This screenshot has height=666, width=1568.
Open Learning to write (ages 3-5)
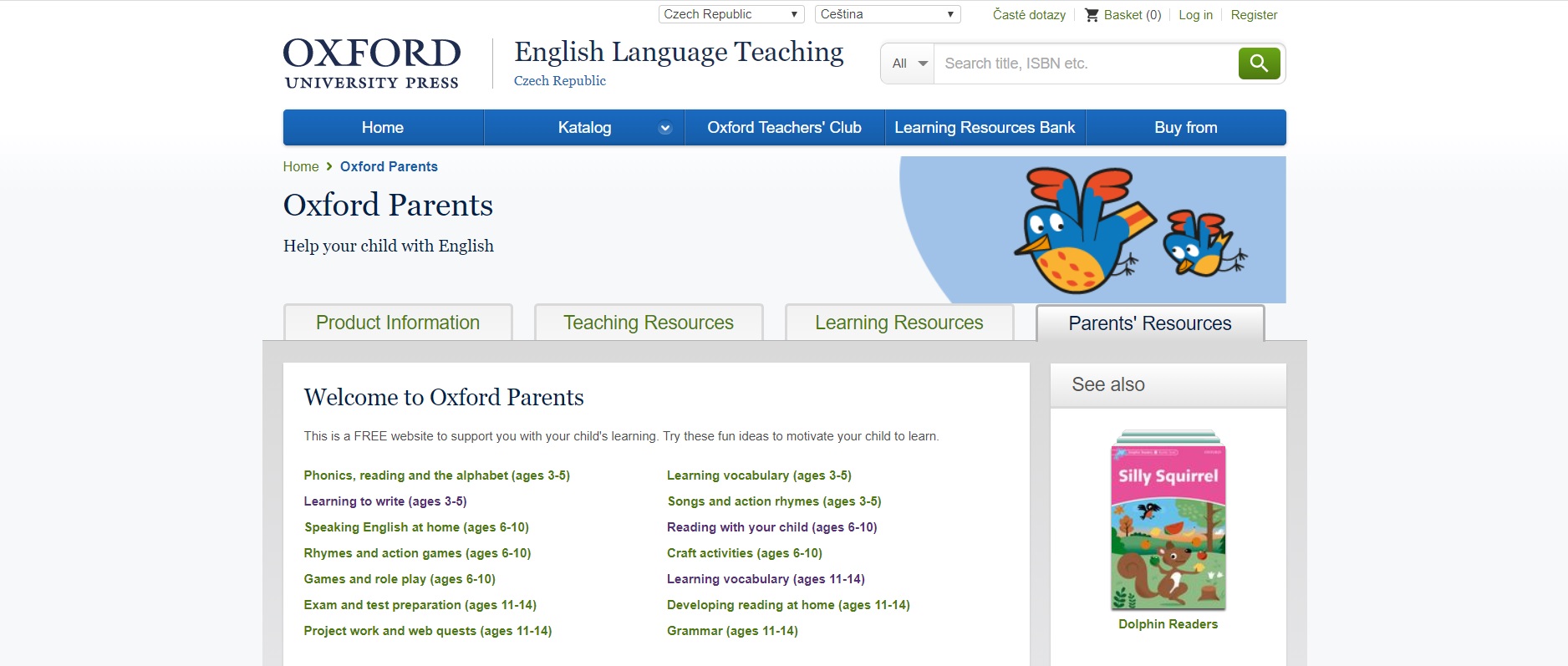[385, 501]
